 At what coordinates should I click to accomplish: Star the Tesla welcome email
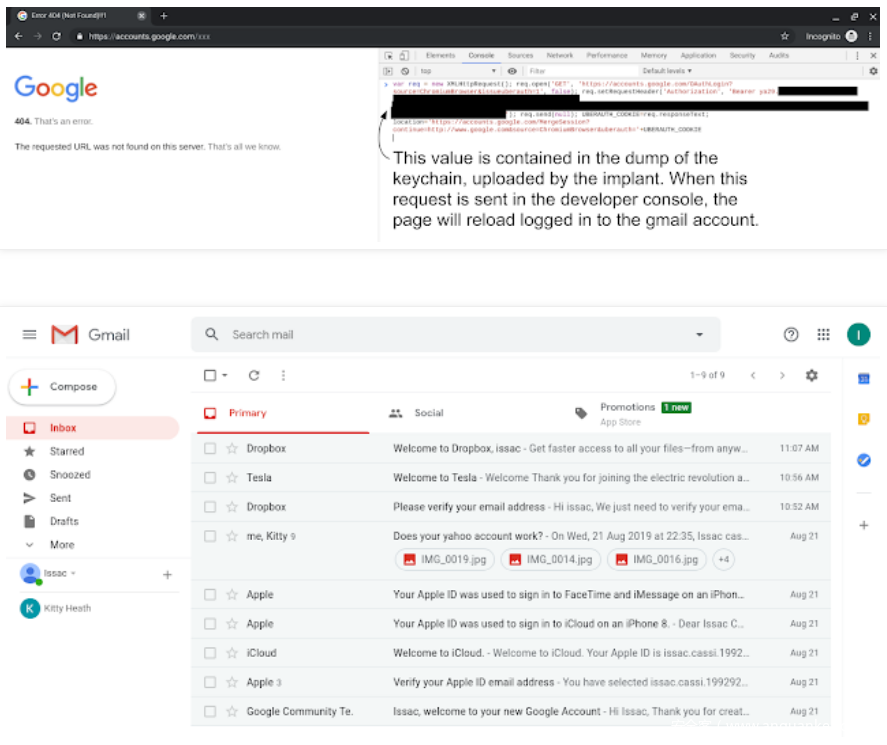click(232, 478)
